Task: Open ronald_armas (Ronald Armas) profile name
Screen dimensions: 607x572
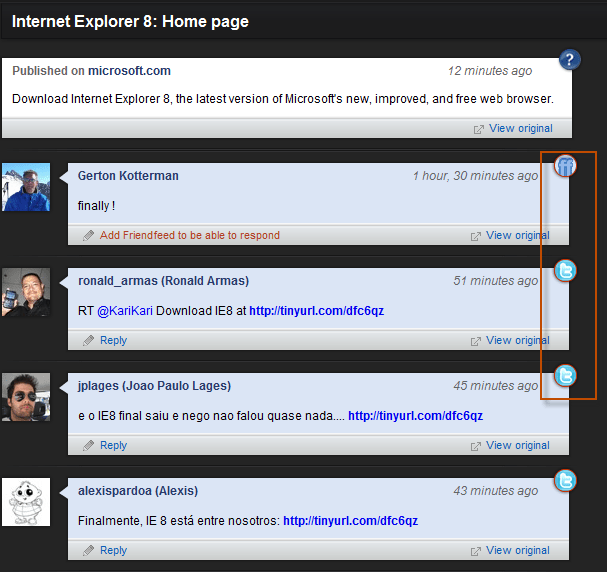Action: [163, 281]
